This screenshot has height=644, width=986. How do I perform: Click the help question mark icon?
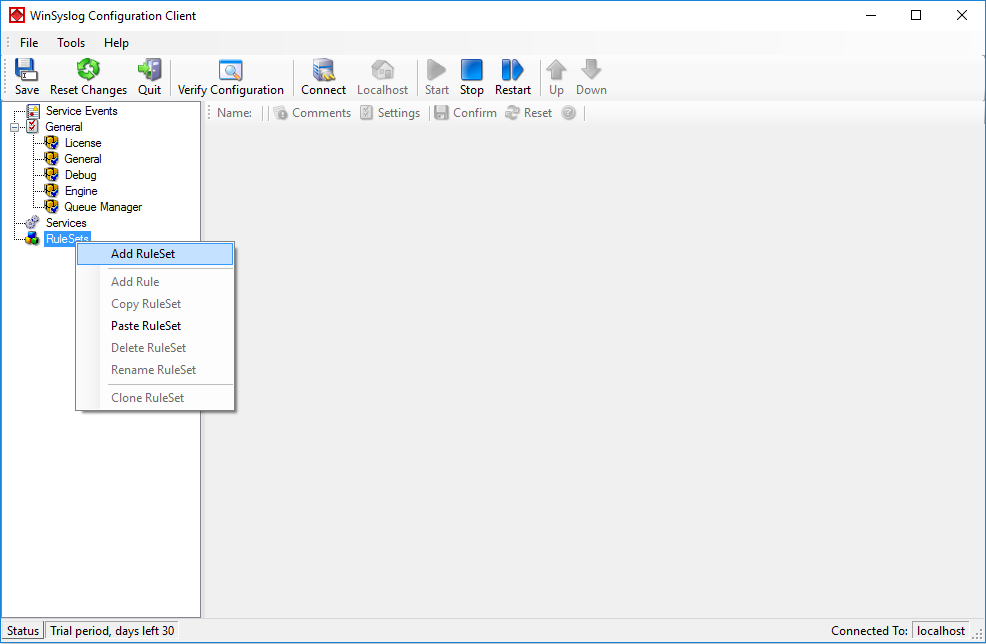568,113
